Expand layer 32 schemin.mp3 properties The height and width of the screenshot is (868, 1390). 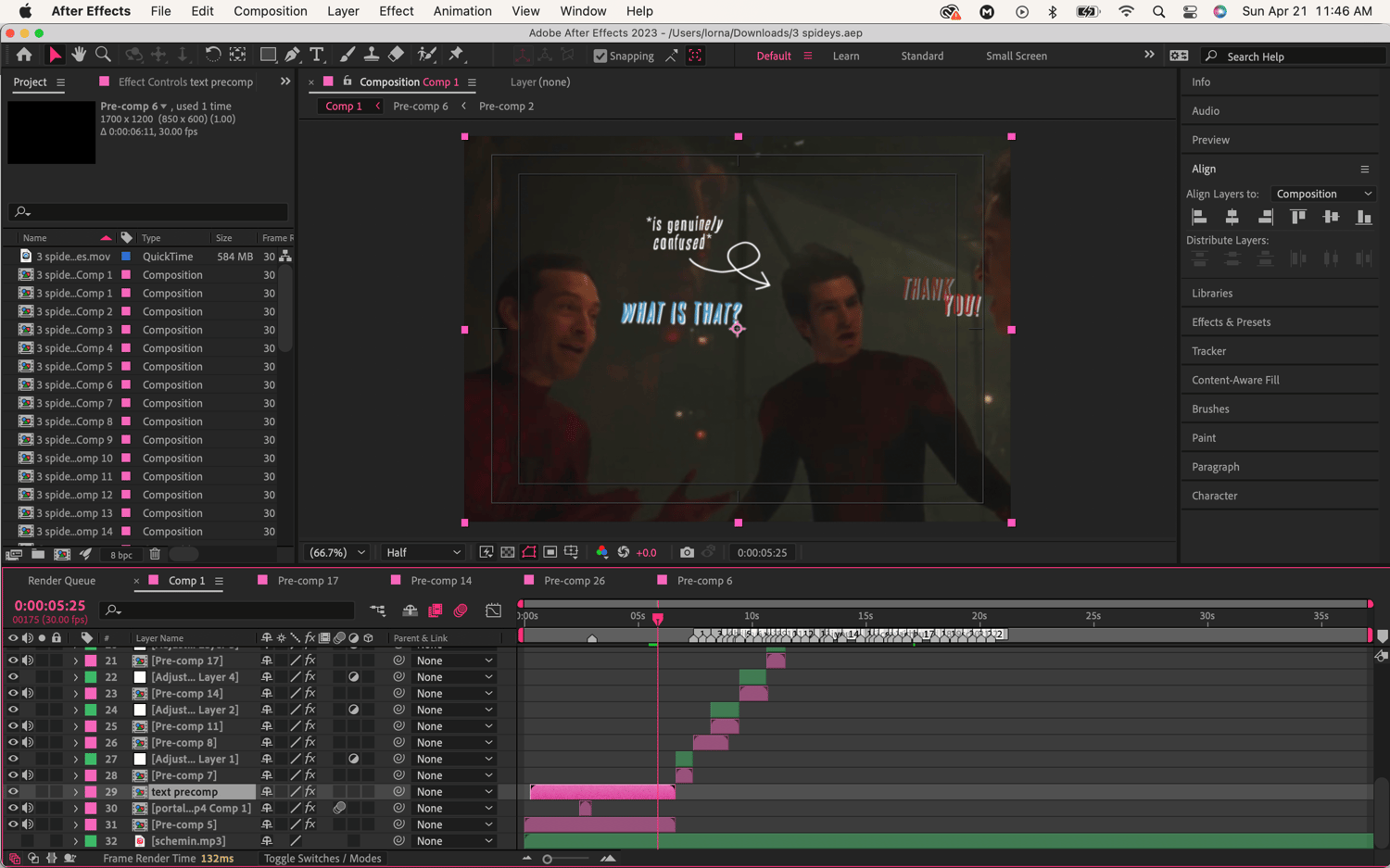(76, 841)
